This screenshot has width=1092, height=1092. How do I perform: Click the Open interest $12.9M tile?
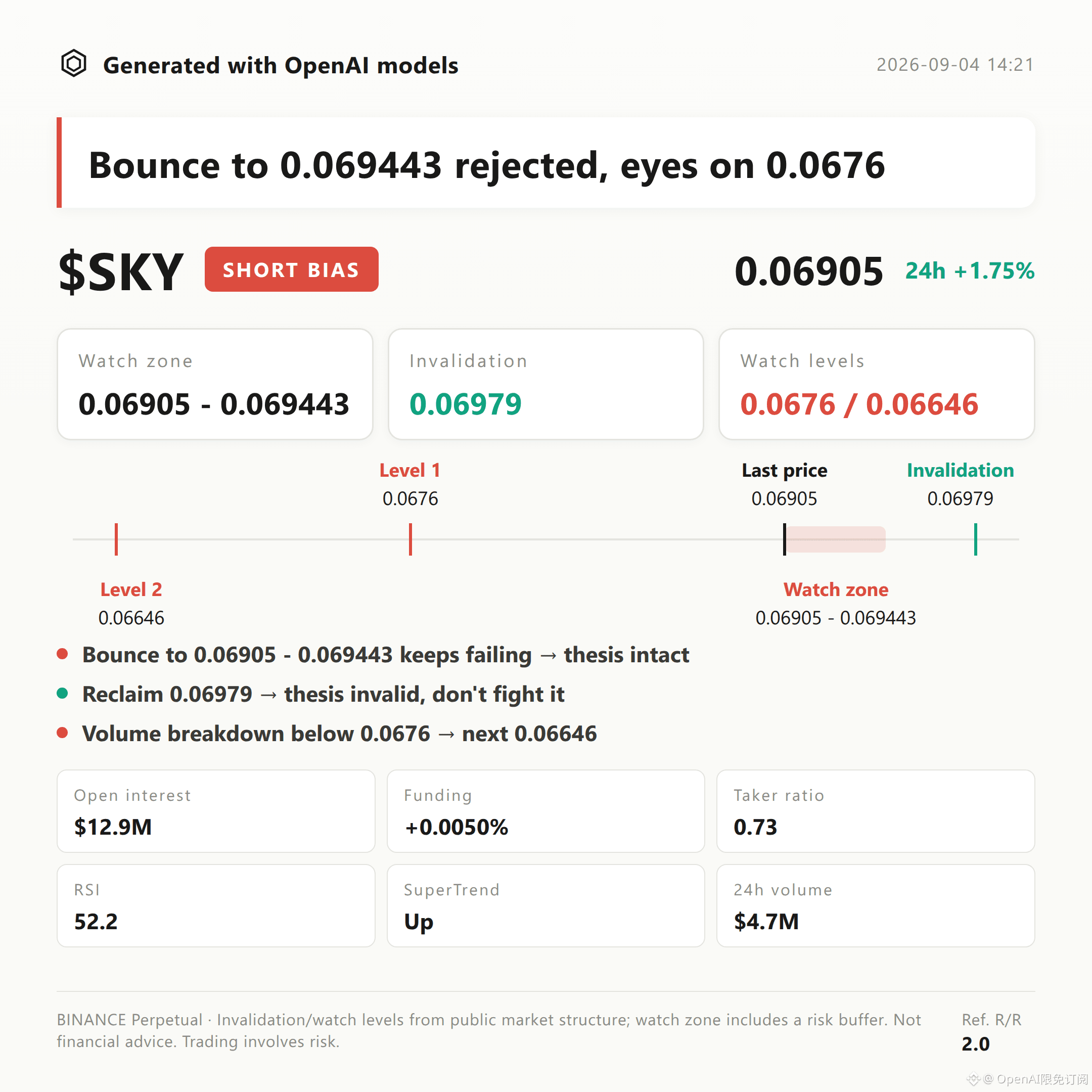(216, 811)
